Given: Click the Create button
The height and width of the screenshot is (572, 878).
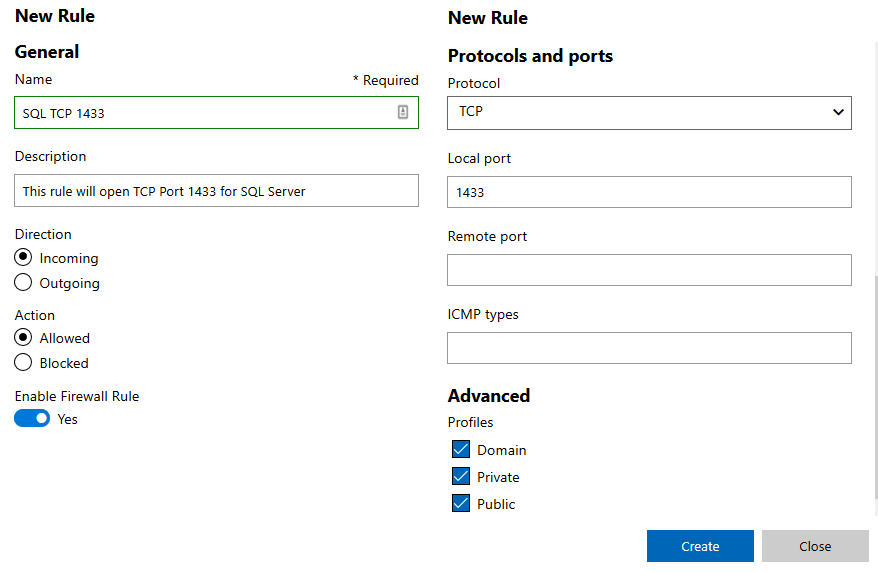Looking at the screenshot, I should point(700,546).
